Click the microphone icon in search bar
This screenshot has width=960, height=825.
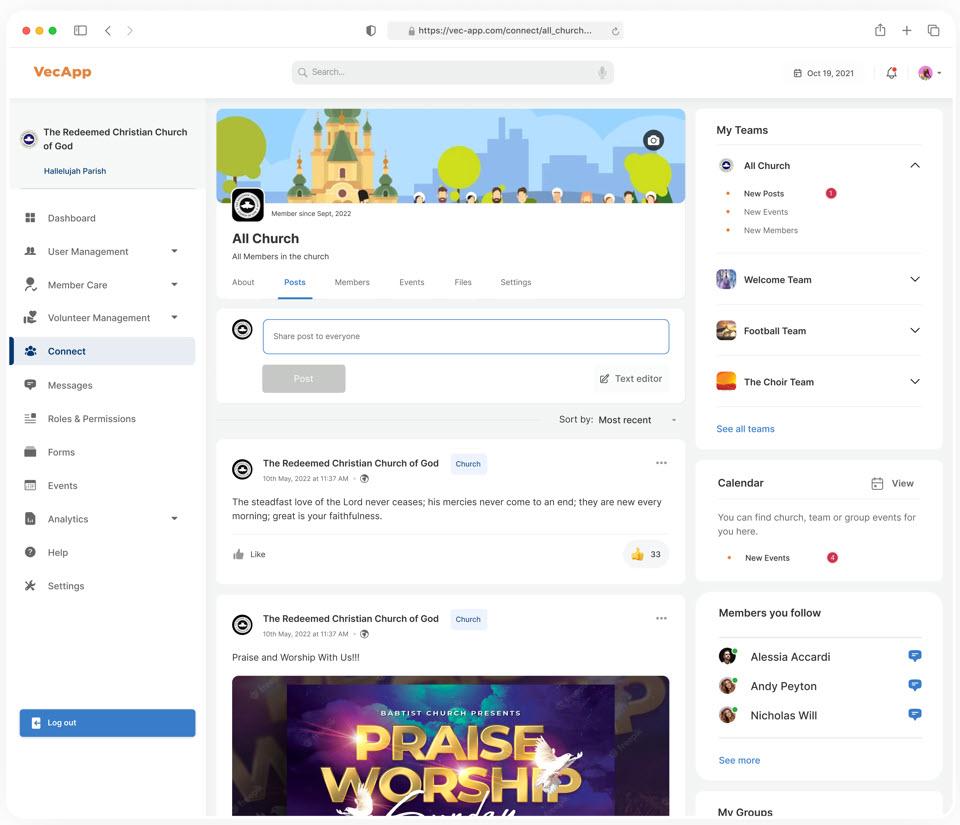click(x=602, y=72)
